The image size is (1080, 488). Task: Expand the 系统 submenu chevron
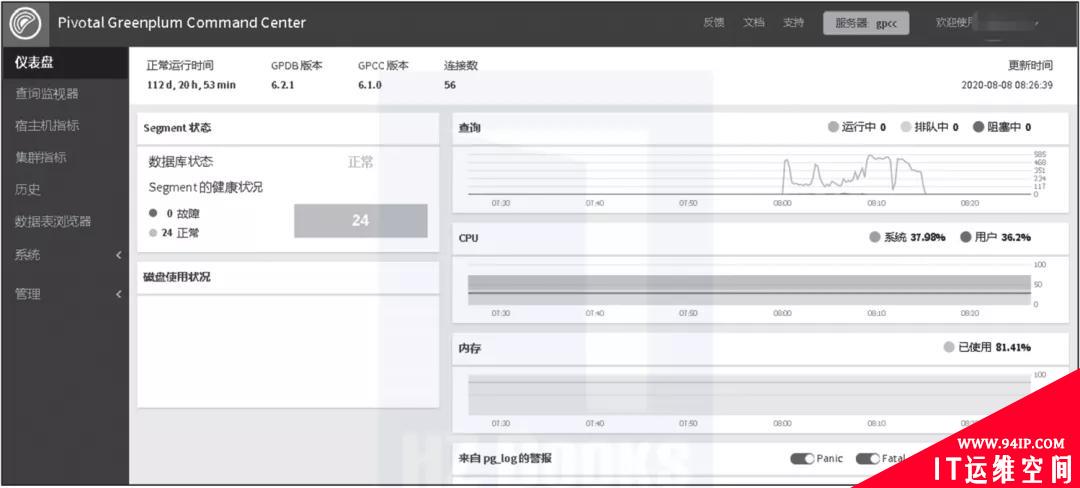[118, 255]
